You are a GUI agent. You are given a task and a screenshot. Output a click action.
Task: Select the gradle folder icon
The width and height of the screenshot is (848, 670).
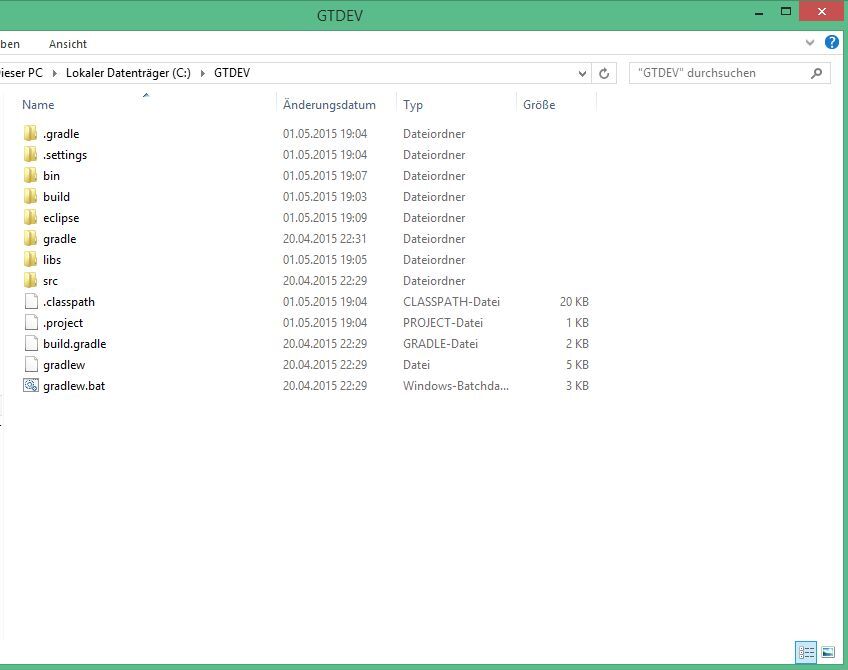(31, 238)
